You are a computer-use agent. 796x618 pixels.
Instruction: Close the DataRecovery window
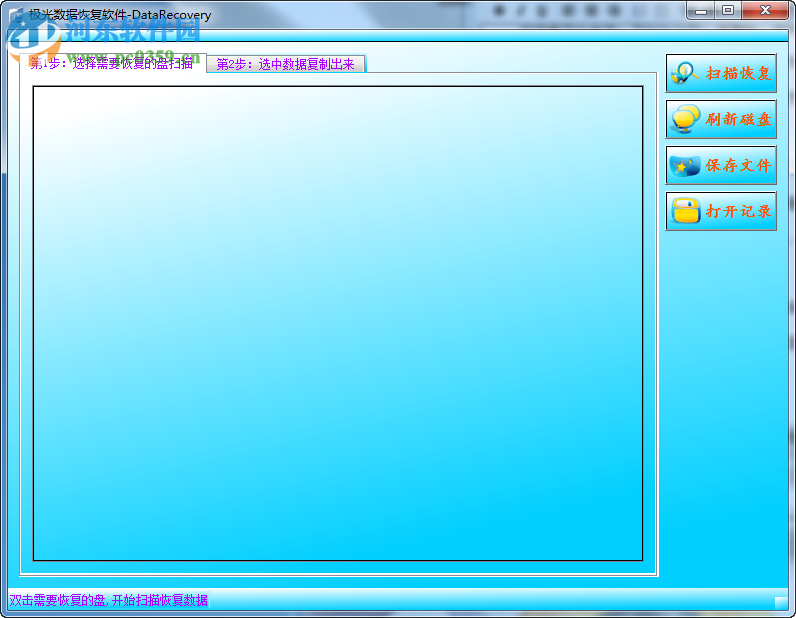coord(765,10)
